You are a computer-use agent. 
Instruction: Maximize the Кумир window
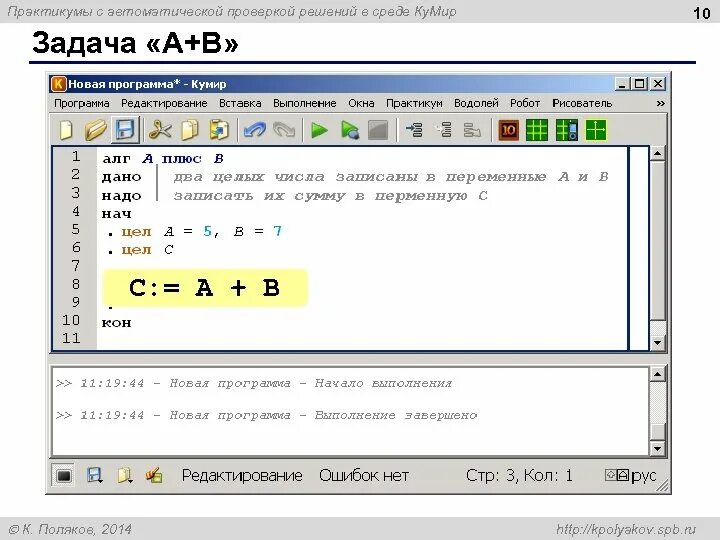pos(639,84)
